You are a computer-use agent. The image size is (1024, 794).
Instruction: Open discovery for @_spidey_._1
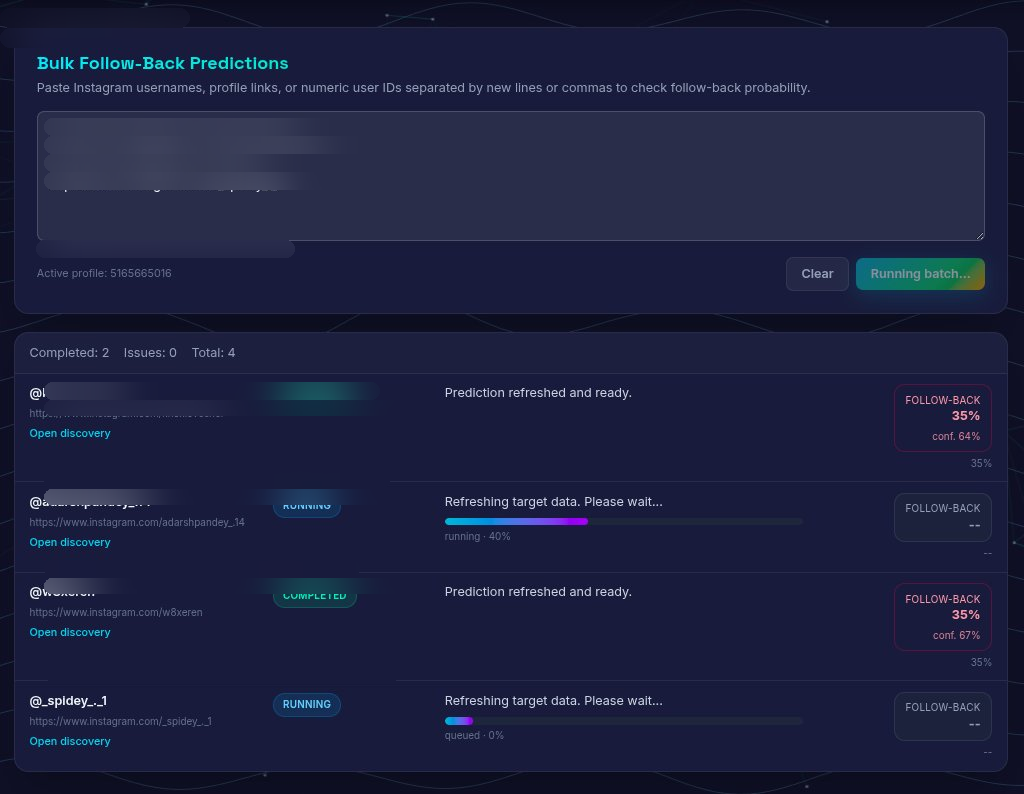(x=70, y=741)
